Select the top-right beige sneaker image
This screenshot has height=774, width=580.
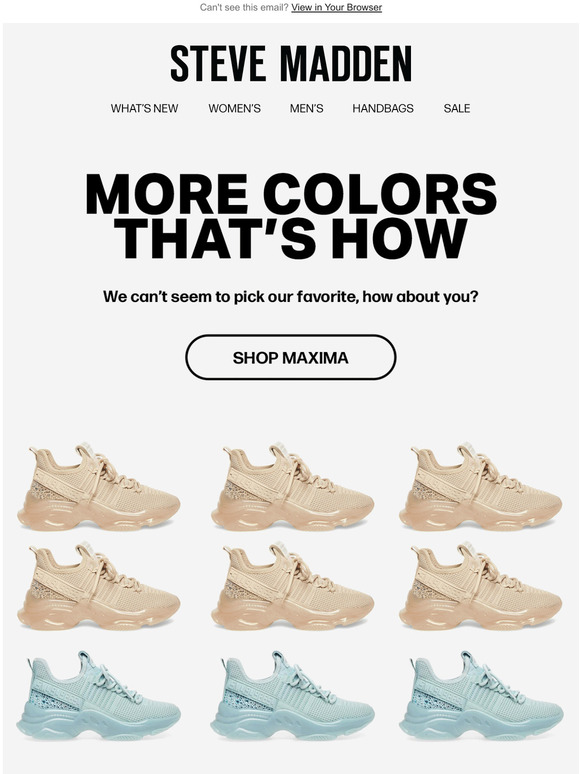(480, 487)
